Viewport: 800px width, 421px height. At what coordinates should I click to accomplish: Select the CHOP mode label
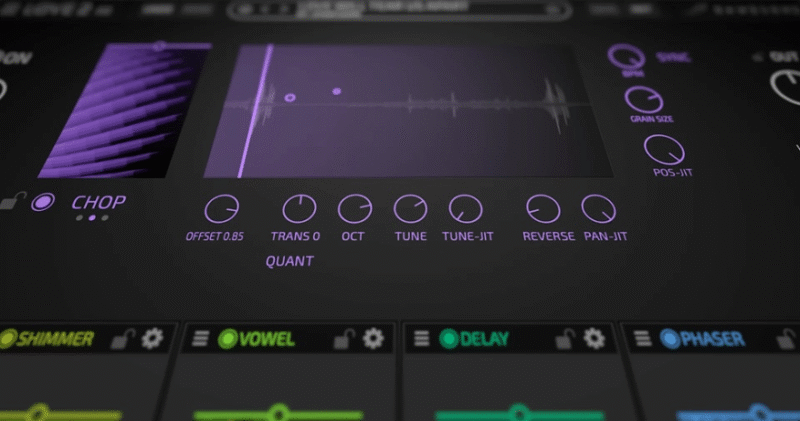pos(98,202)
